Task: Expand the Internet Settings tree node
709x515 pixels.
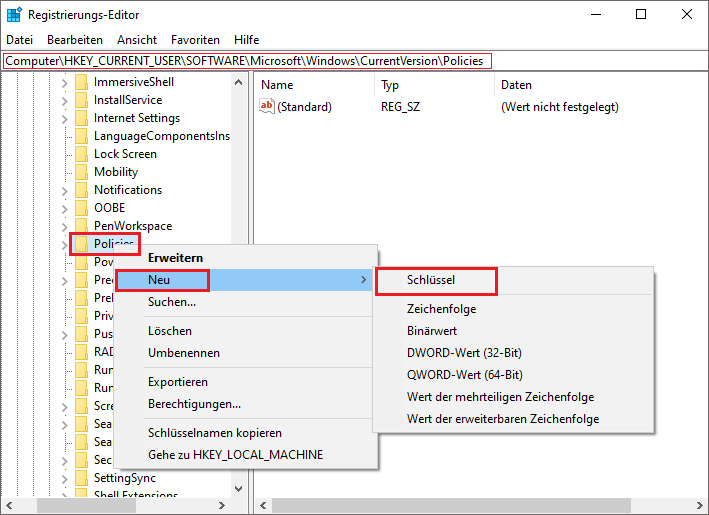Action: point(65,119)
